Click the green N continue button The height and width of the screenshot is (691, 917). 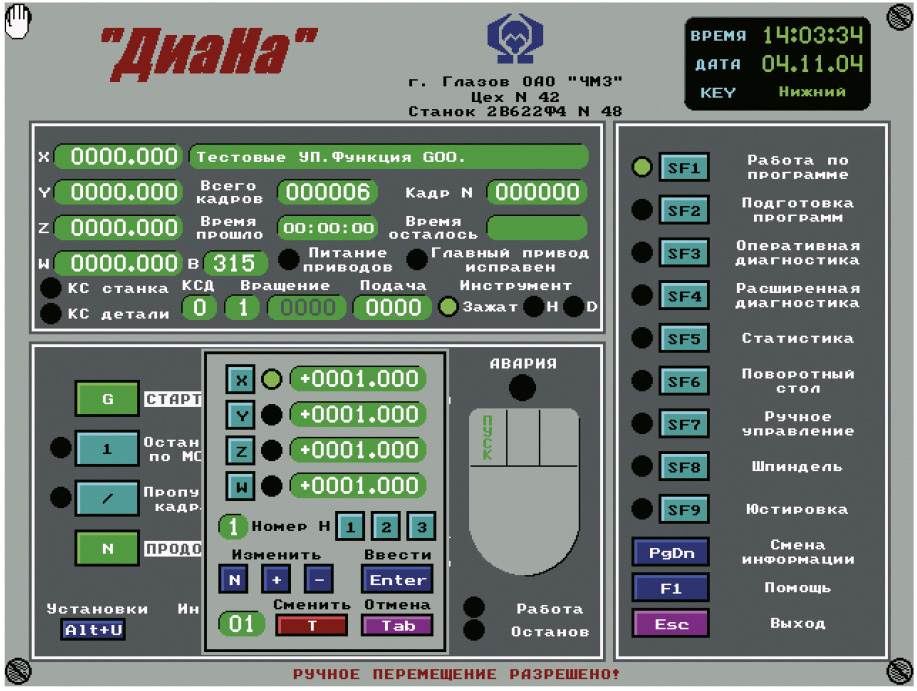click(x=107, y=548)
